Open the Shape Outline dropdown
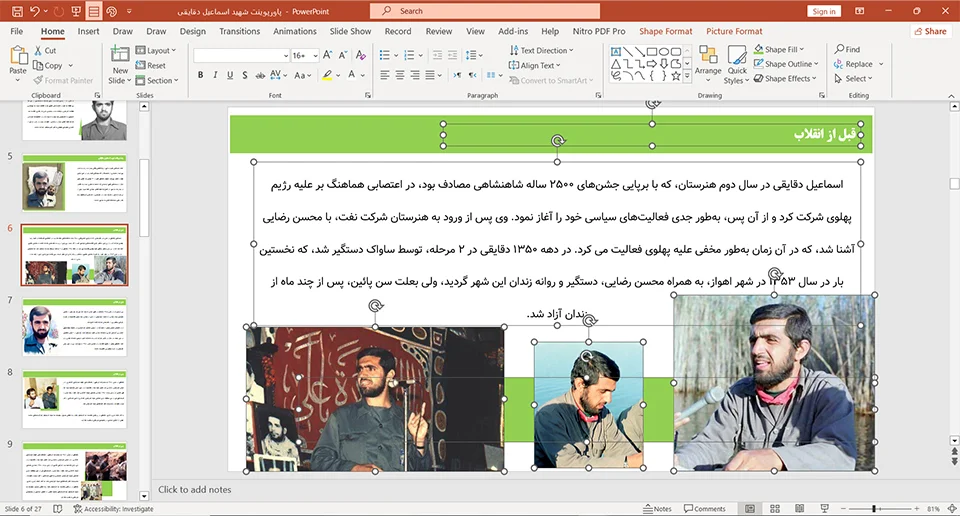The height and width of the screenshot is (516, 960). 786,64
